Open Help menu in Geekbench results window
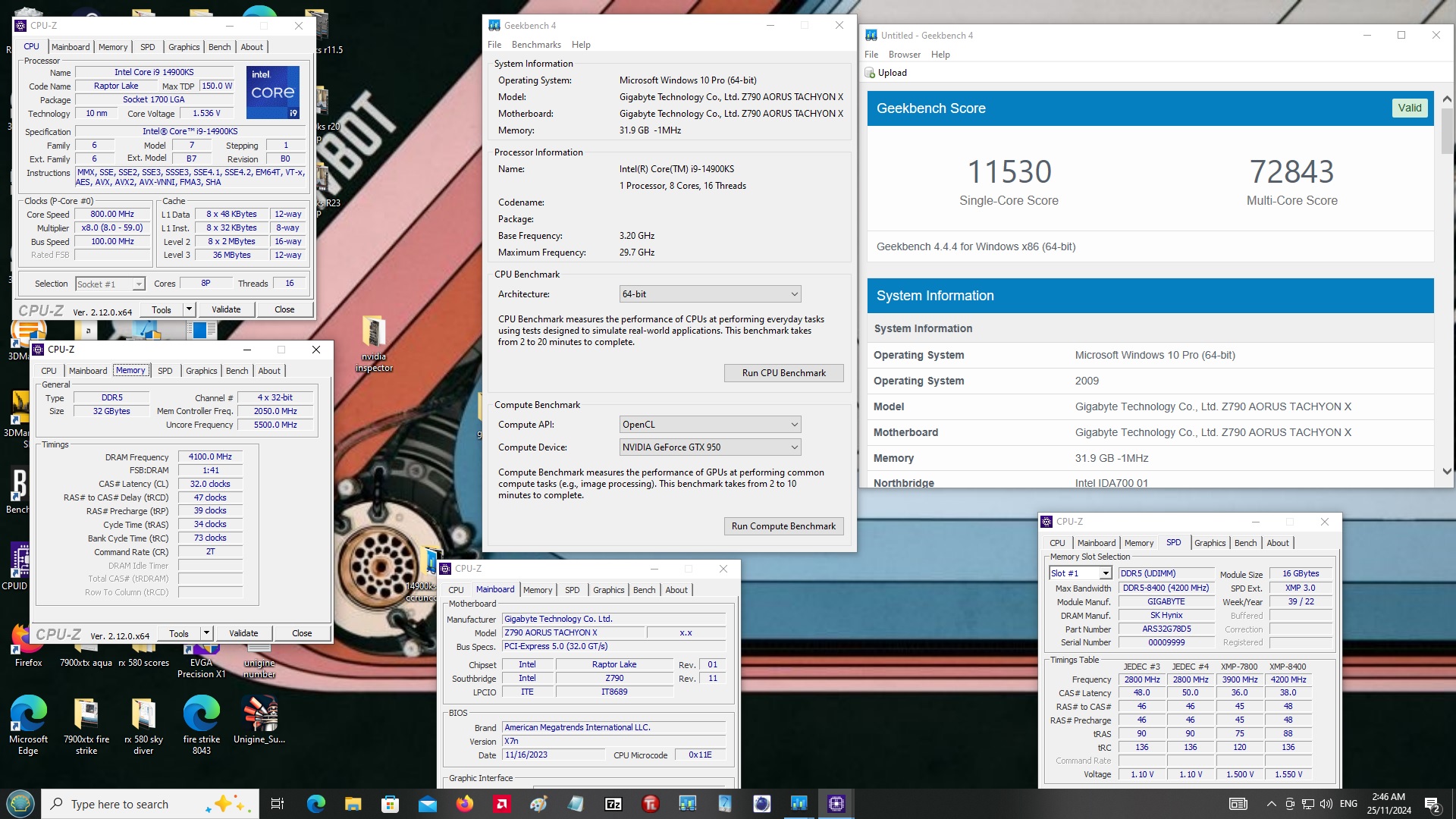This screenshot has width=1456, height=819. tap(940, 55)
